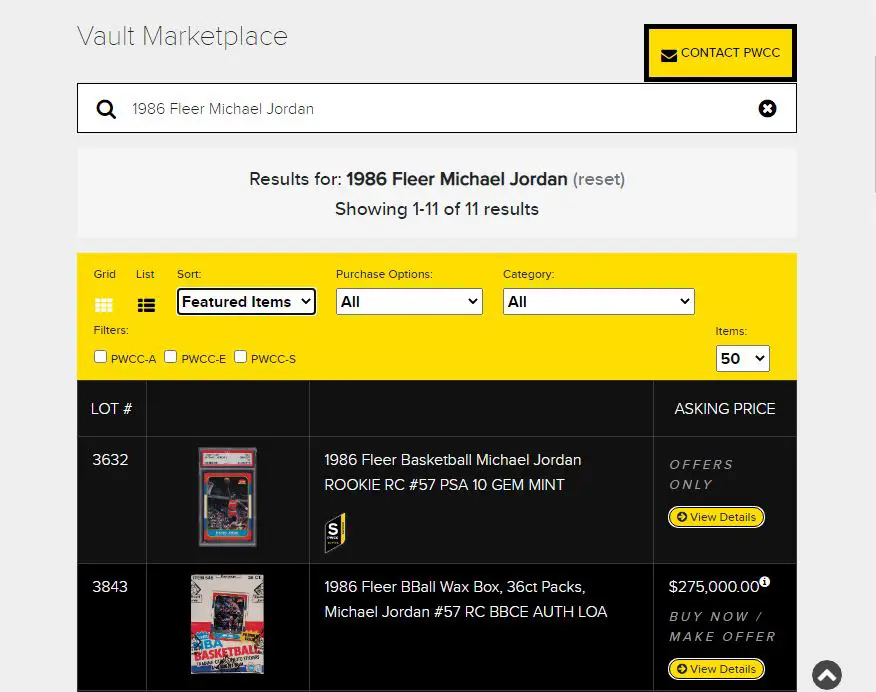Open the Category dropdown
876x692 pixels.
coord(598,302)
